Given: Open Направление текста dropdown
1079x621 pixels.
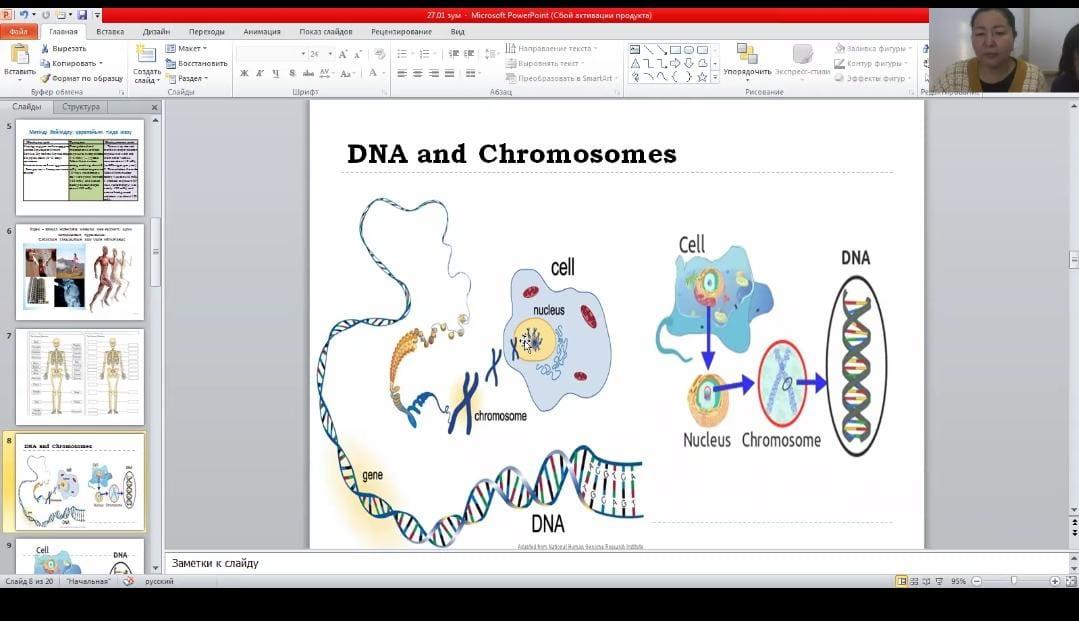Looking at the screenshot, I should 552,49.
